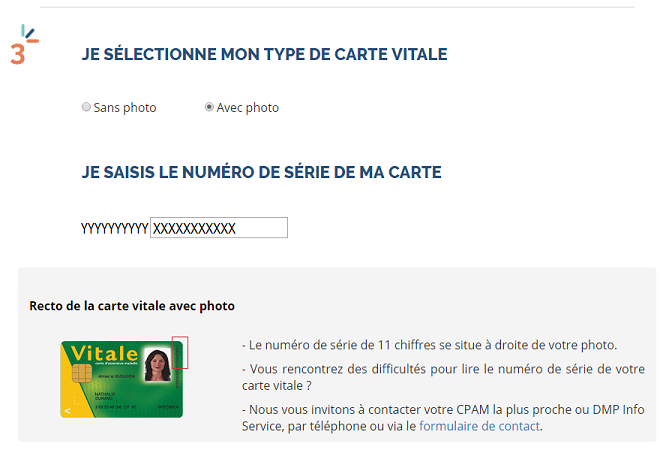Image resolution: width=666 pixels, height=453 pixels.
Task: Click the arrow on the card's yellow left edge
Action: (67, 410)
